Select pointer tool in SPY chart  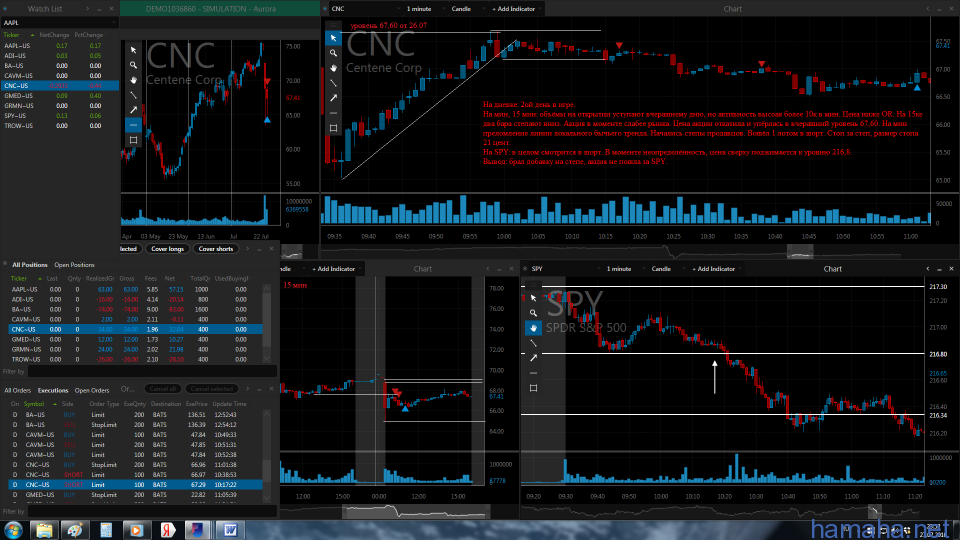pos(533,298)
